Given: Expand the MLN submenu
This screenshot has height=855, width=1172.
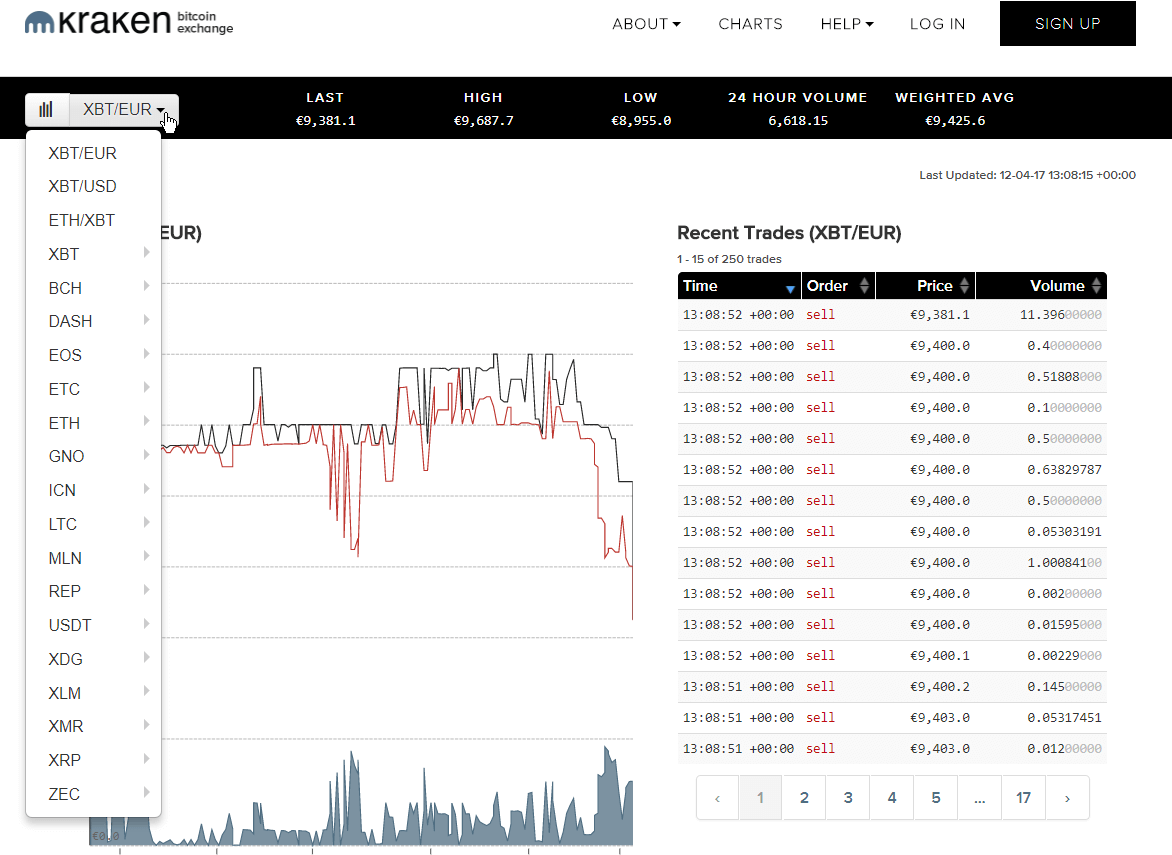Looking at the screenshot, I should pyautogui.click(x=93, y=558).
